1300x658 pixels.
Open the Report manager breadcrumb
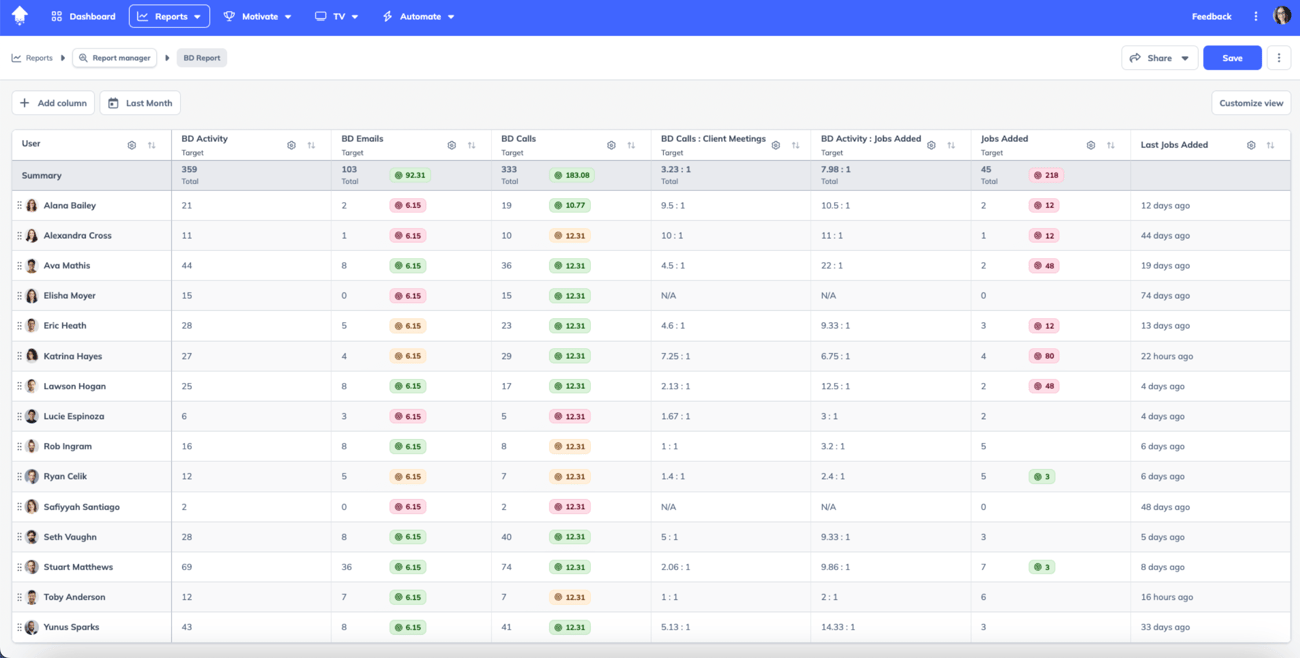[113, 57]
